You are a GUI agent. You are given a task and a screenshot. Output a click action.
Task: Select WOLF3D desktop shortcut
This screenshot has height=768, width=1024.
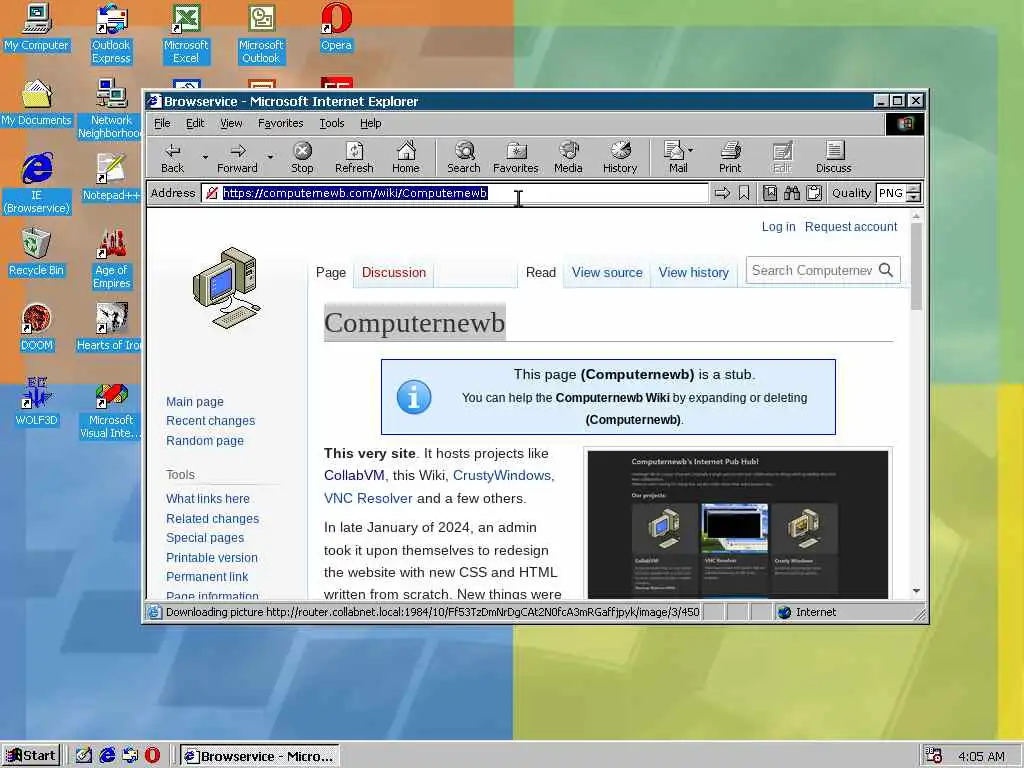(36, 403)
